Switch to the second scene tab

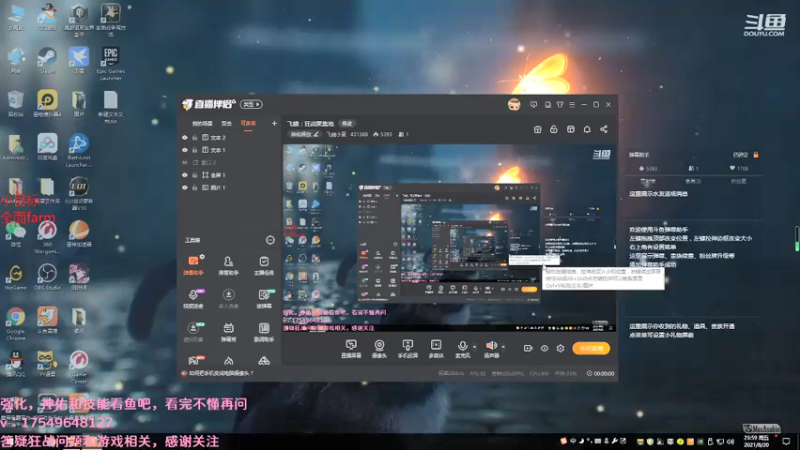[227, 123]
